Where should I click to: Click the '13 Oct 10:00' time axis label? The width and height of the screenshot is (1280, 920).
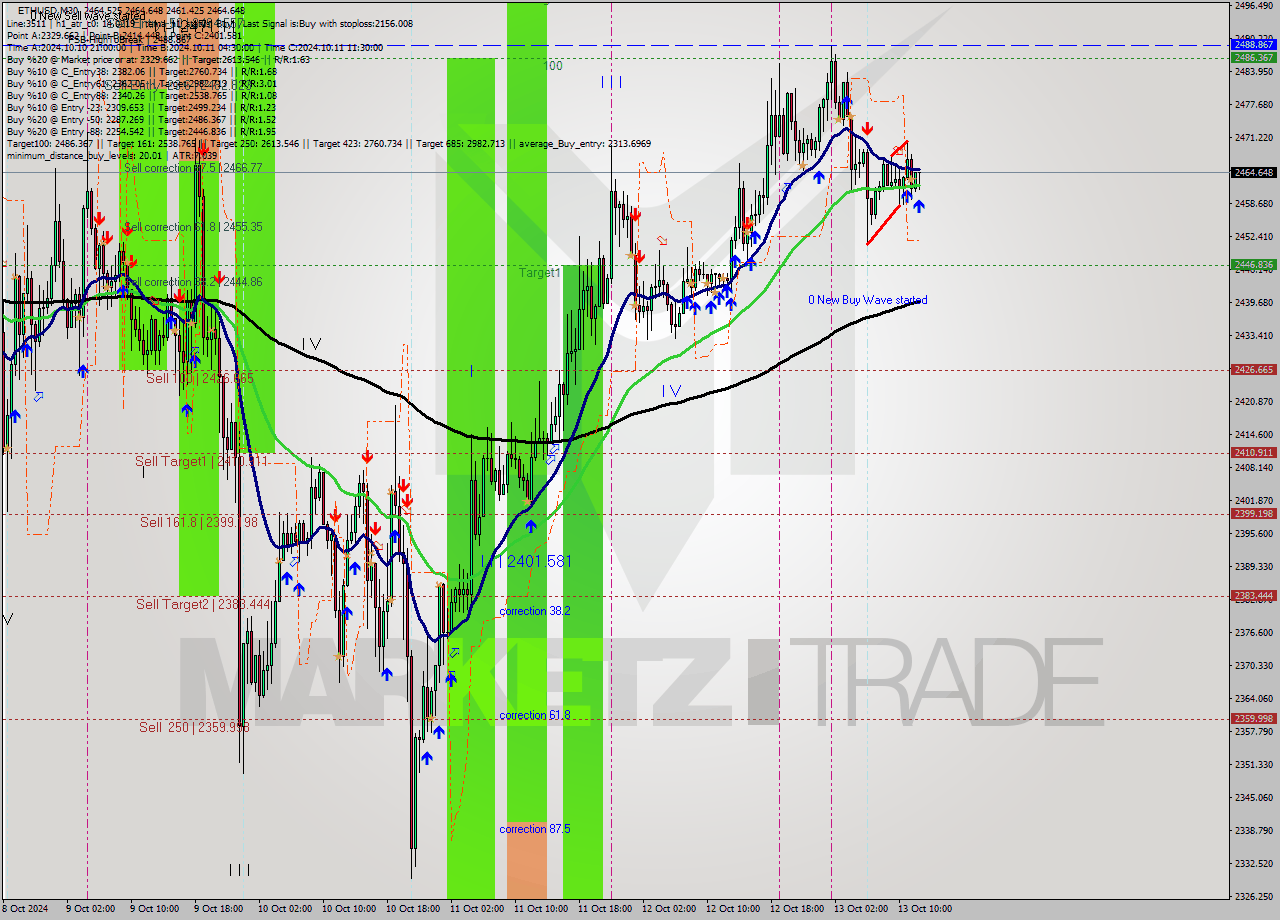tap(925, 909)
